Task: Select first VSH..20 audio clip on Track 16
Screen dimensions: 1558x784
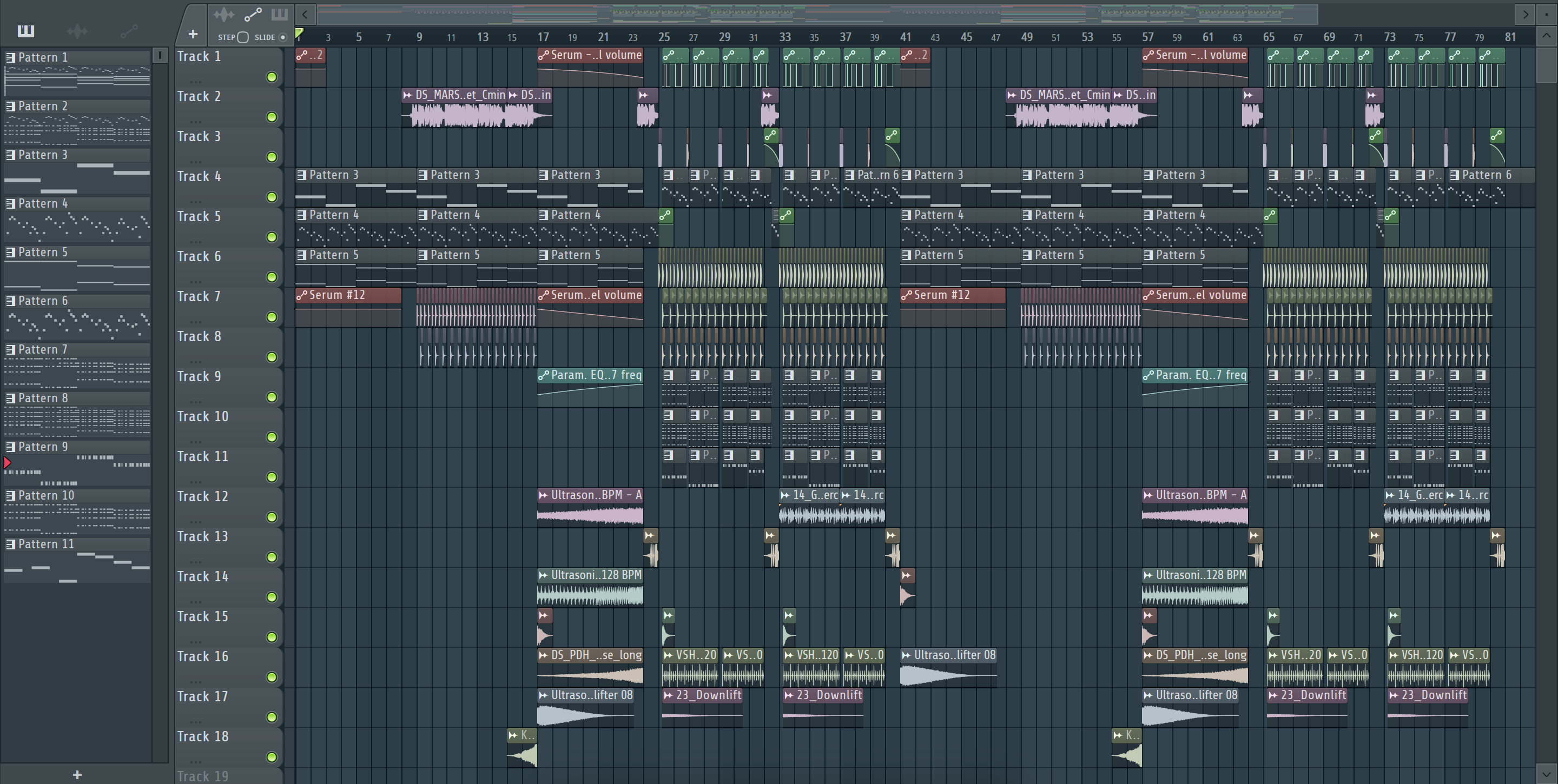Action: [x=690, y=667]
